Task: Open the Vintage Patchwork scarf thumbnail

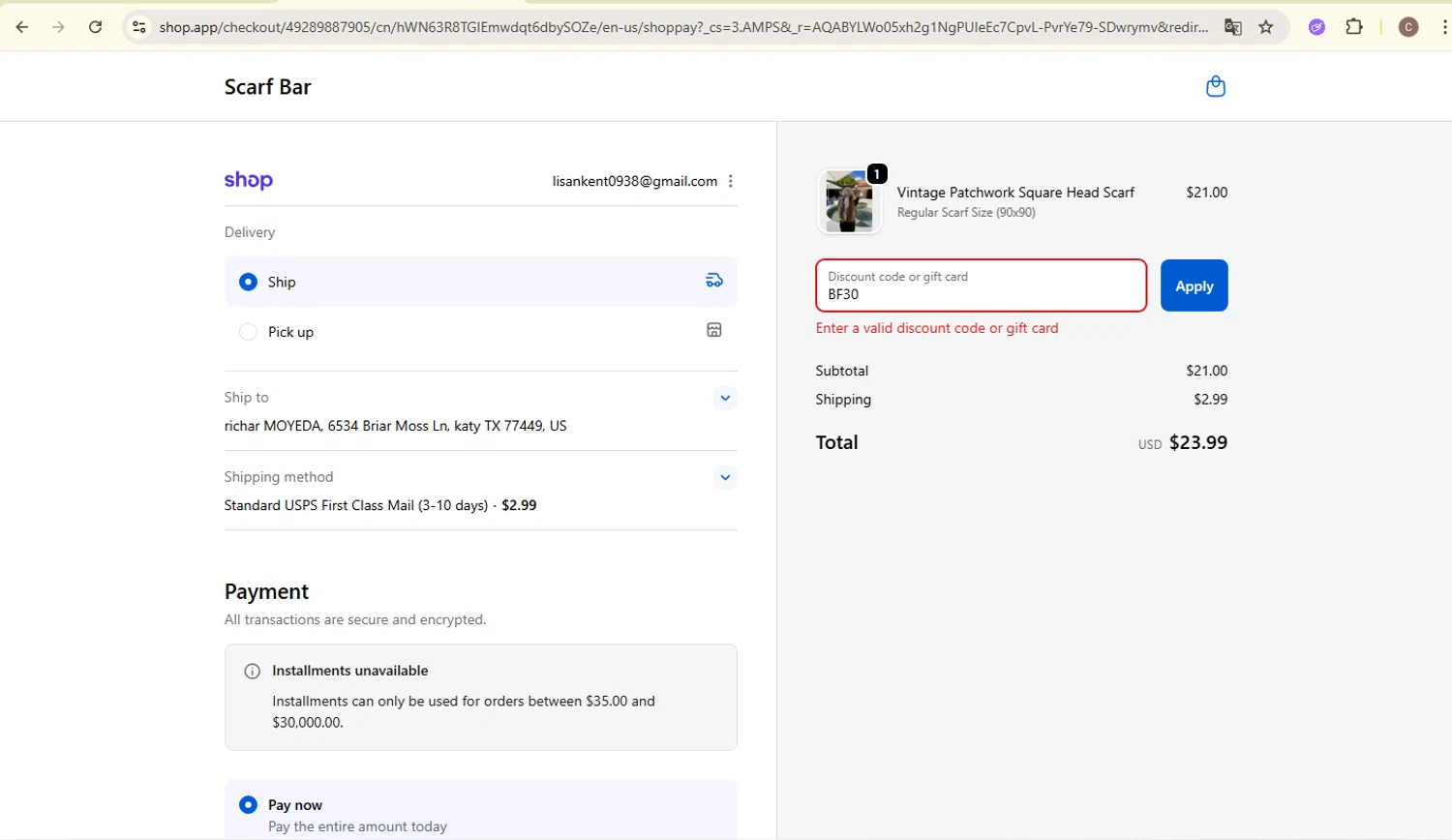Action: 849,201
